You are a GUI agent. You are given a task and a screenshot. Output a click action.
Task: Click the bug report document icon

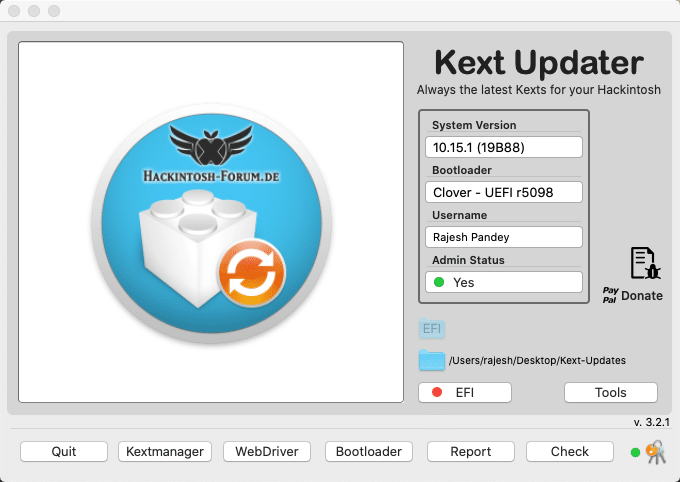click(645, 263)
